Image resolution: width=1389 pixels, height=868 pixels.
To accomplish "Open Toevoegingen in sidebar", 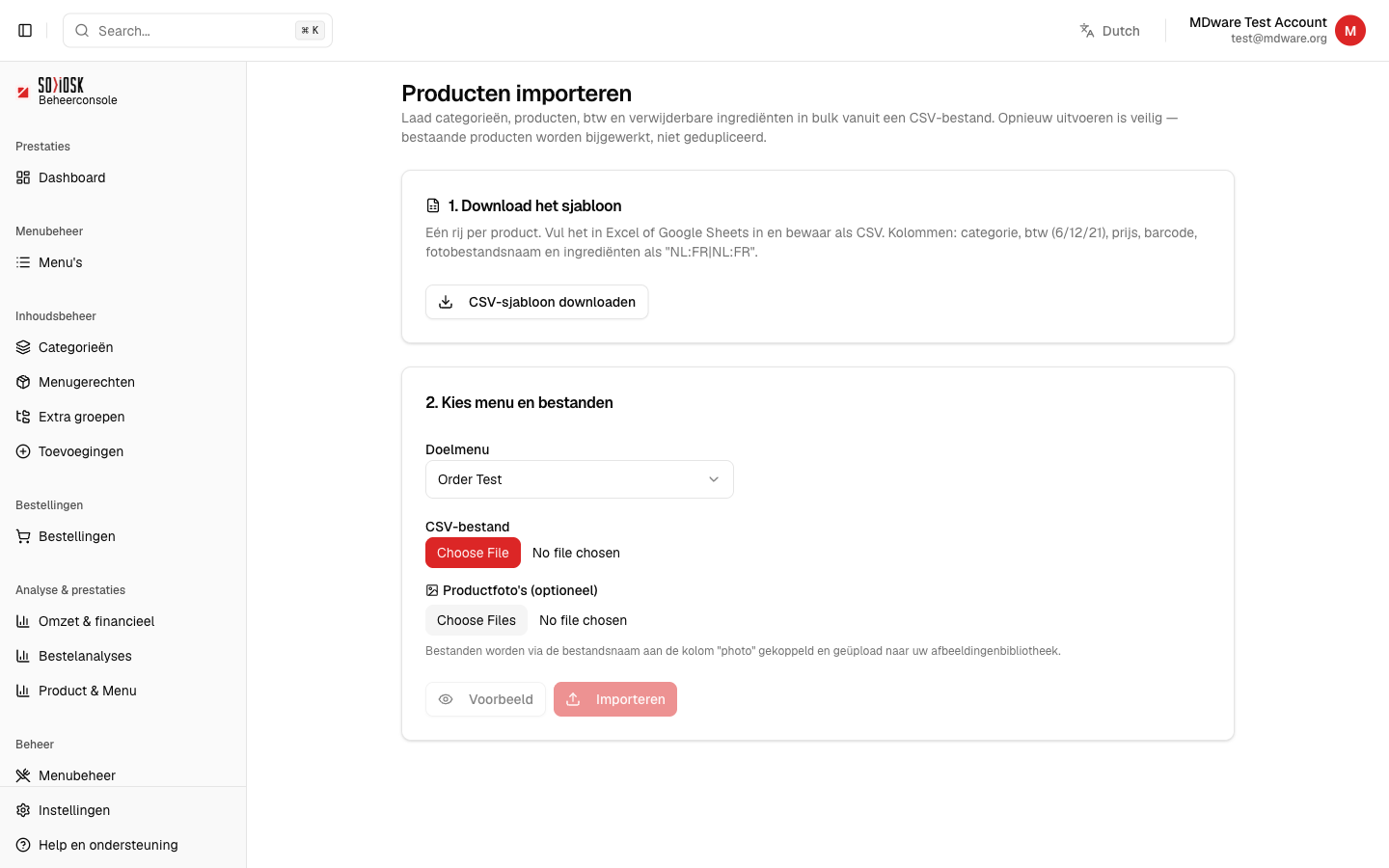I will pos(123,451).
